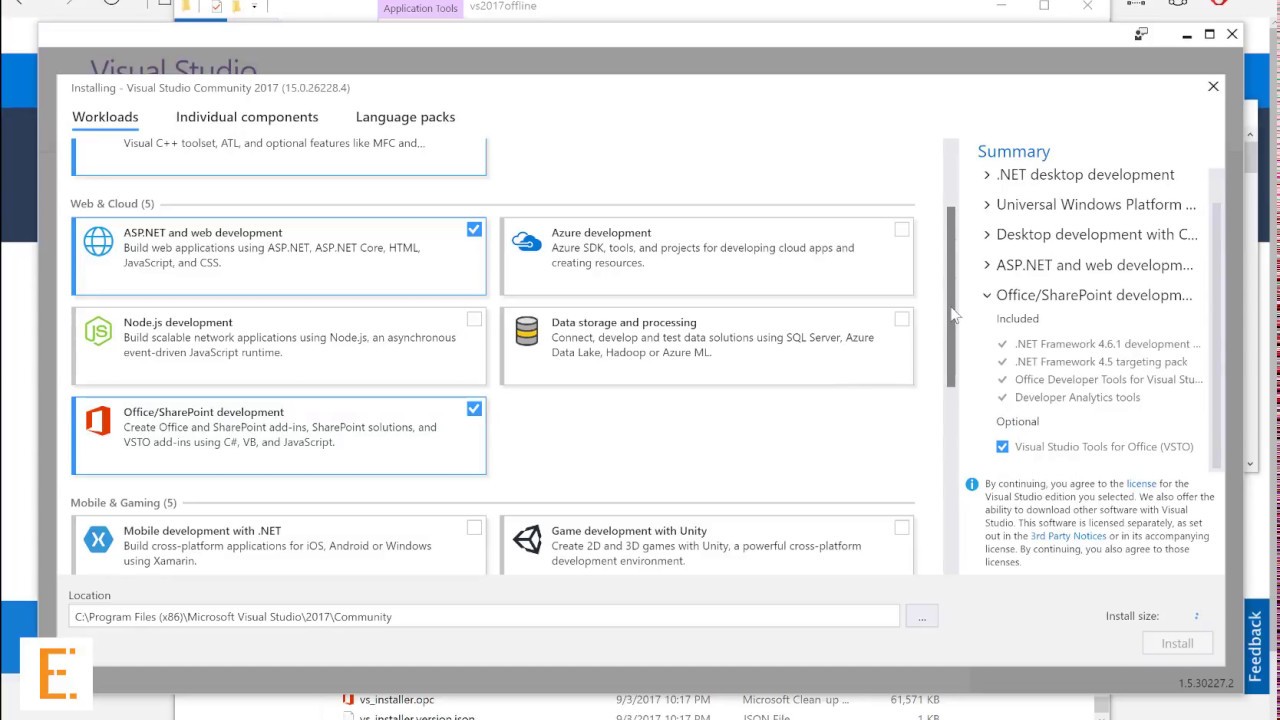Click .NET Framework 4.6.1 development item
Viewport: 1280px width, 720px height.
pyautogui.click(x=1107, y=344)
